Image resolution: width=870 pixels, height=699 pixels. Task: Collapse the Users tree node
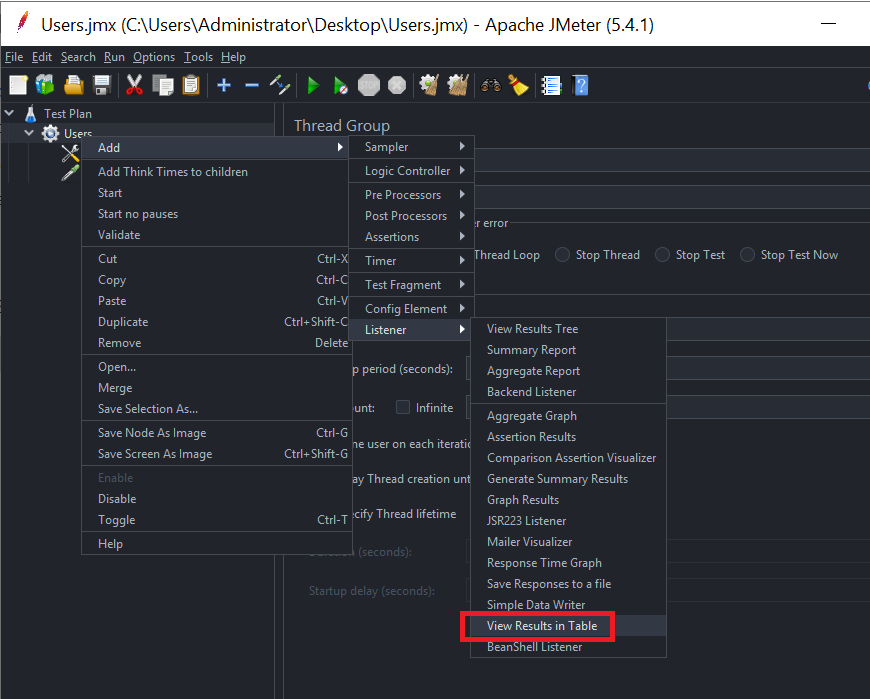pos(29,133)
